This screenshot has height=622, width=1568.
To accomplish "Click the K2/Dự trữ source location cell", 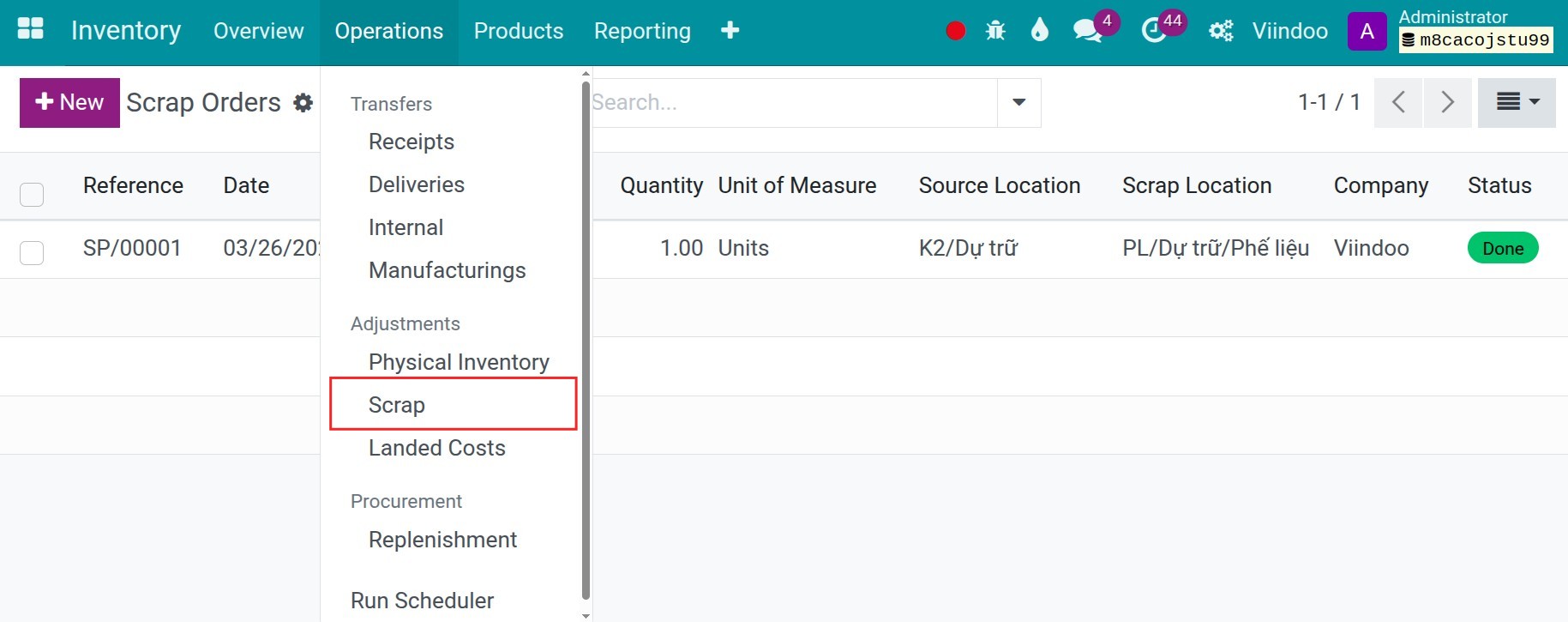I will point(968,248).
